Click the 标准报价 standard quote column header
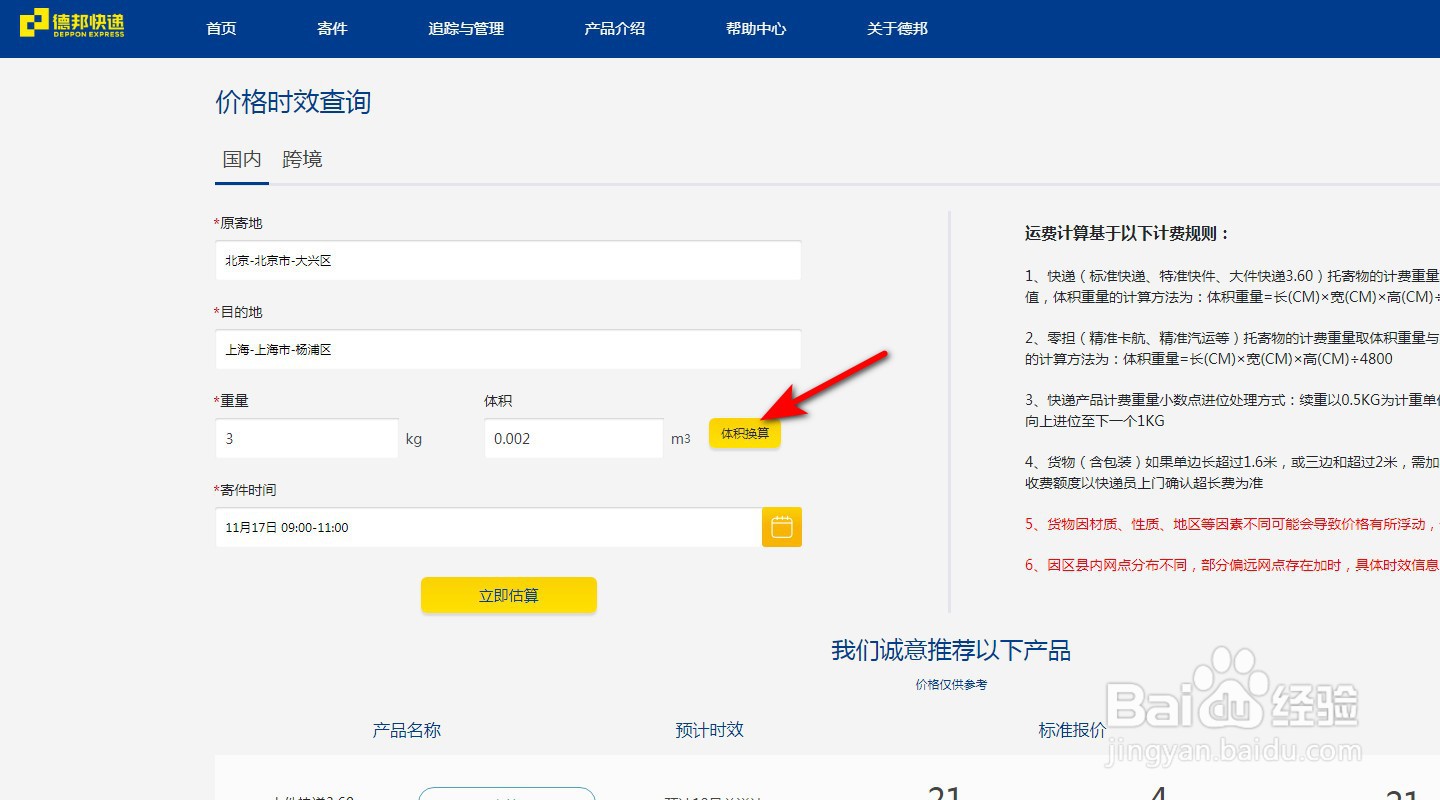1440x800 pixels. [1072, 730]
